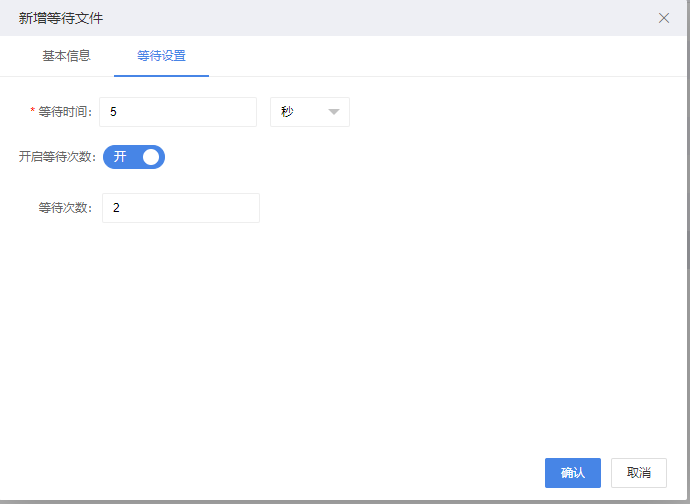Click the vertical scrollbar on the right edge
The width and height of the screenshot is (690, 504).
(x=688, y=132)
